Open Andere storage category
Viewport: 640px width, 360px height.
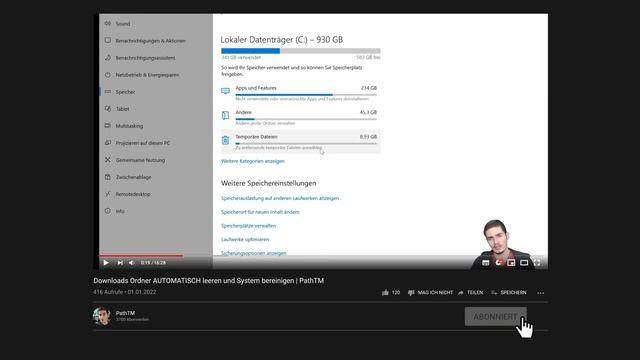click(x=301, y=118)
